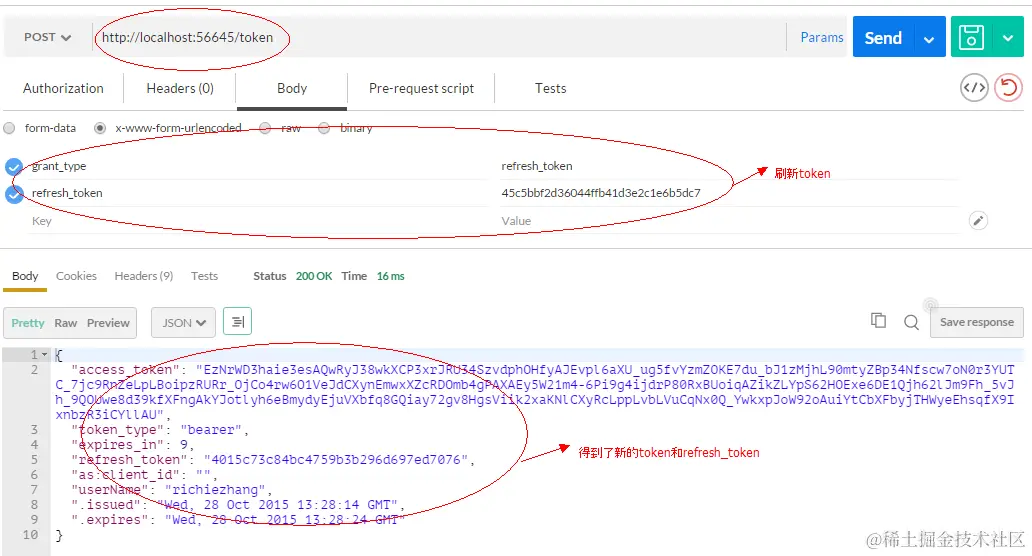Switch to the response Body tab
The image size is (1032, 556).
(x=25, y=276)
